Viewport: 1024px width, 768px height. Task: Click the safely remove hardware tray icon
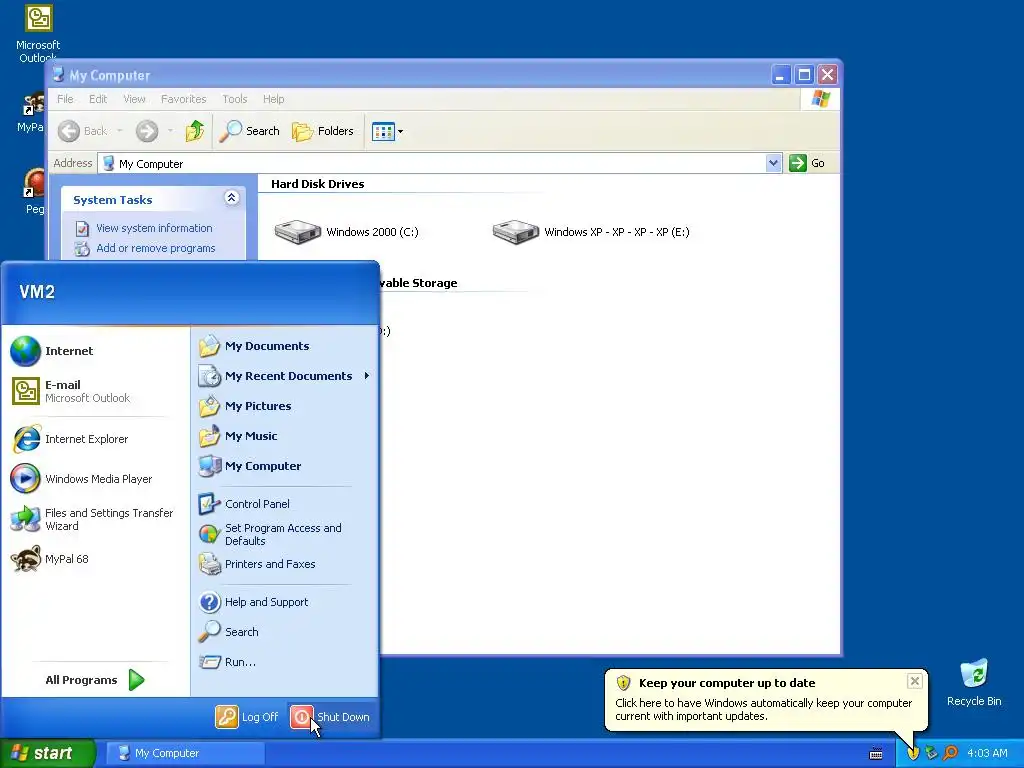click(931, 753)
